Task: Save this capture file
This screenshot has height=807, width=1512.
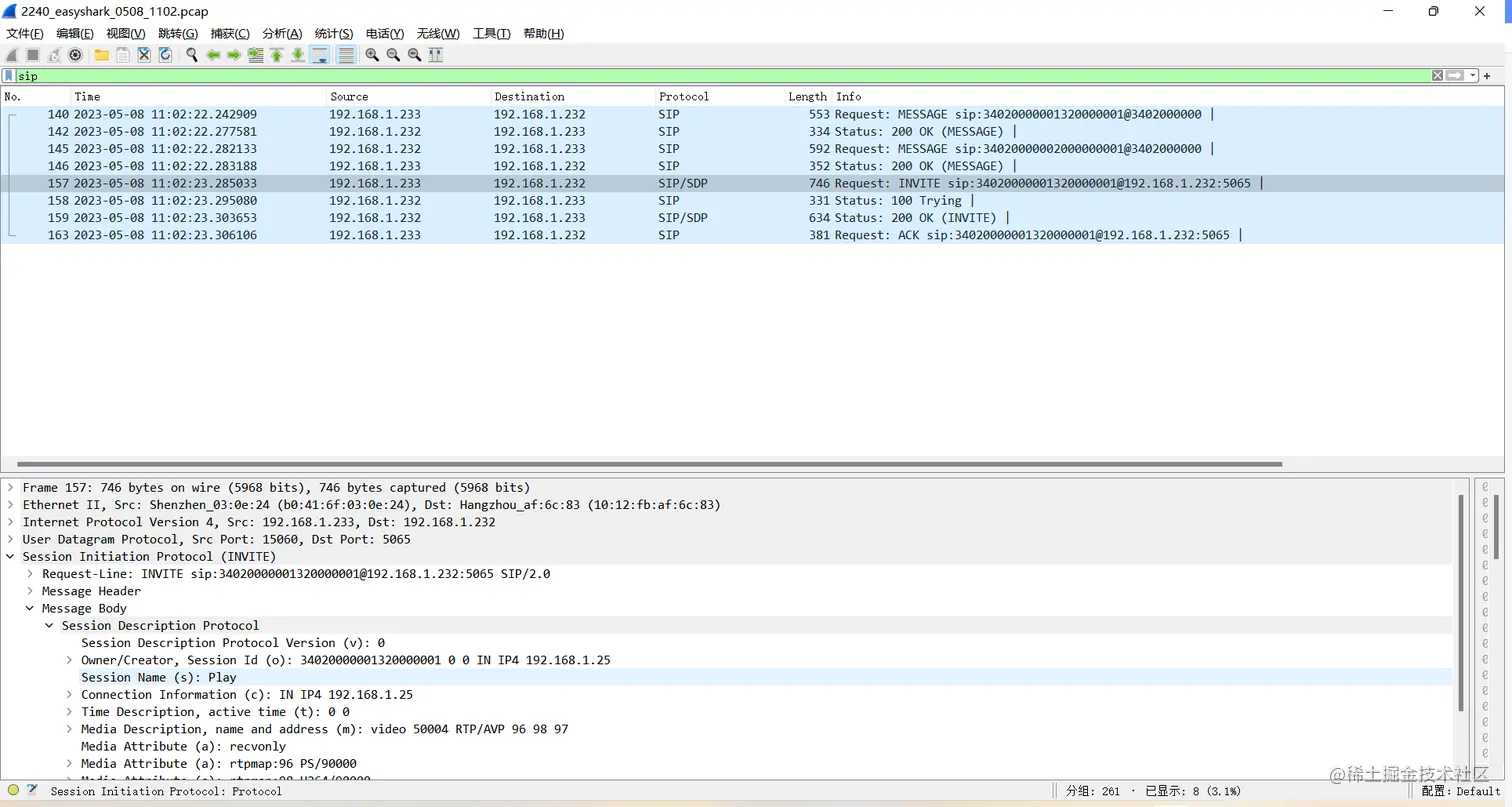Action: pyautogui.click(x=122, y=55)
